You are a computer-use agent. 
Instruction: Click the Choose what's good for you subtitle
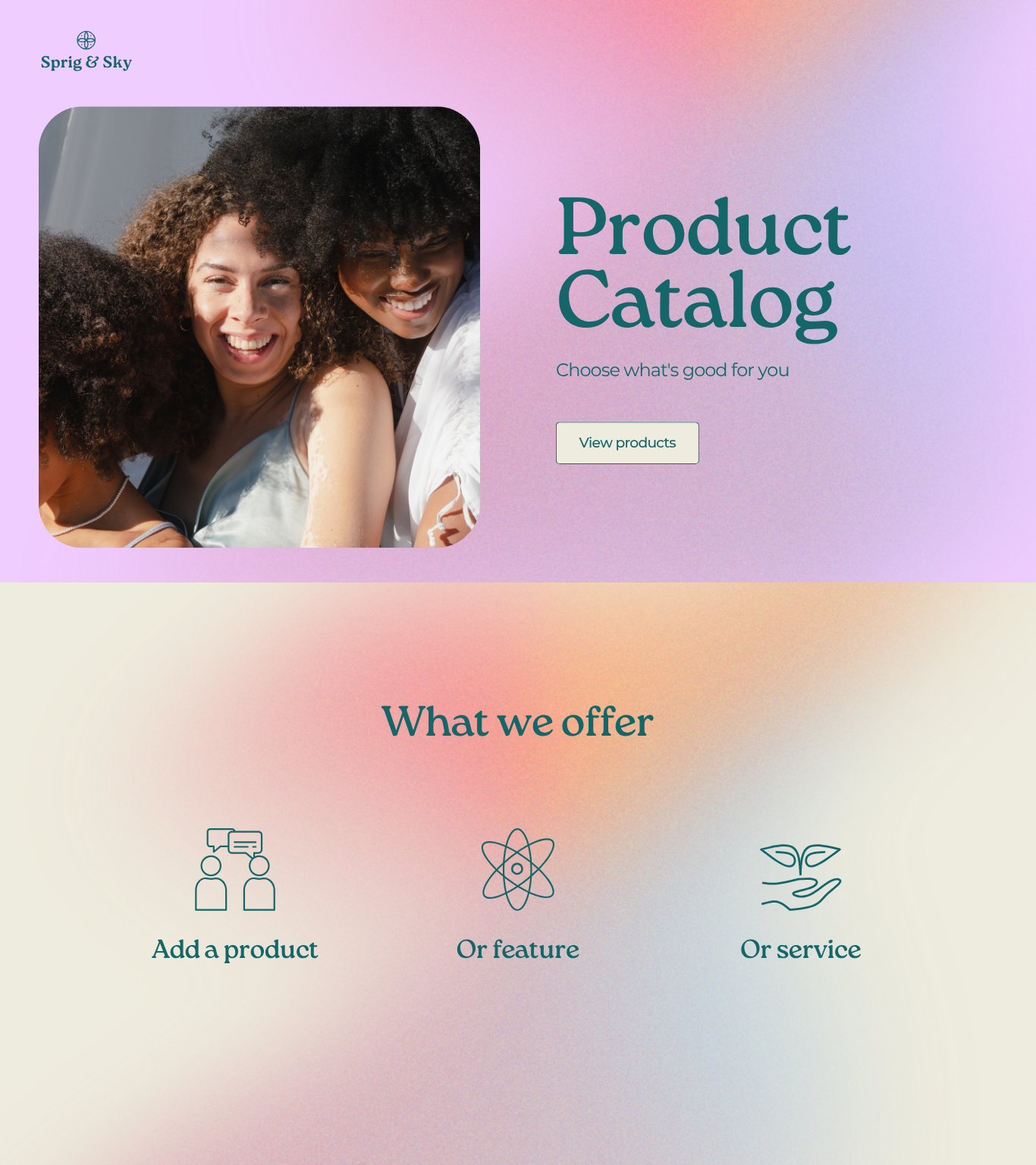click(673, 370)
